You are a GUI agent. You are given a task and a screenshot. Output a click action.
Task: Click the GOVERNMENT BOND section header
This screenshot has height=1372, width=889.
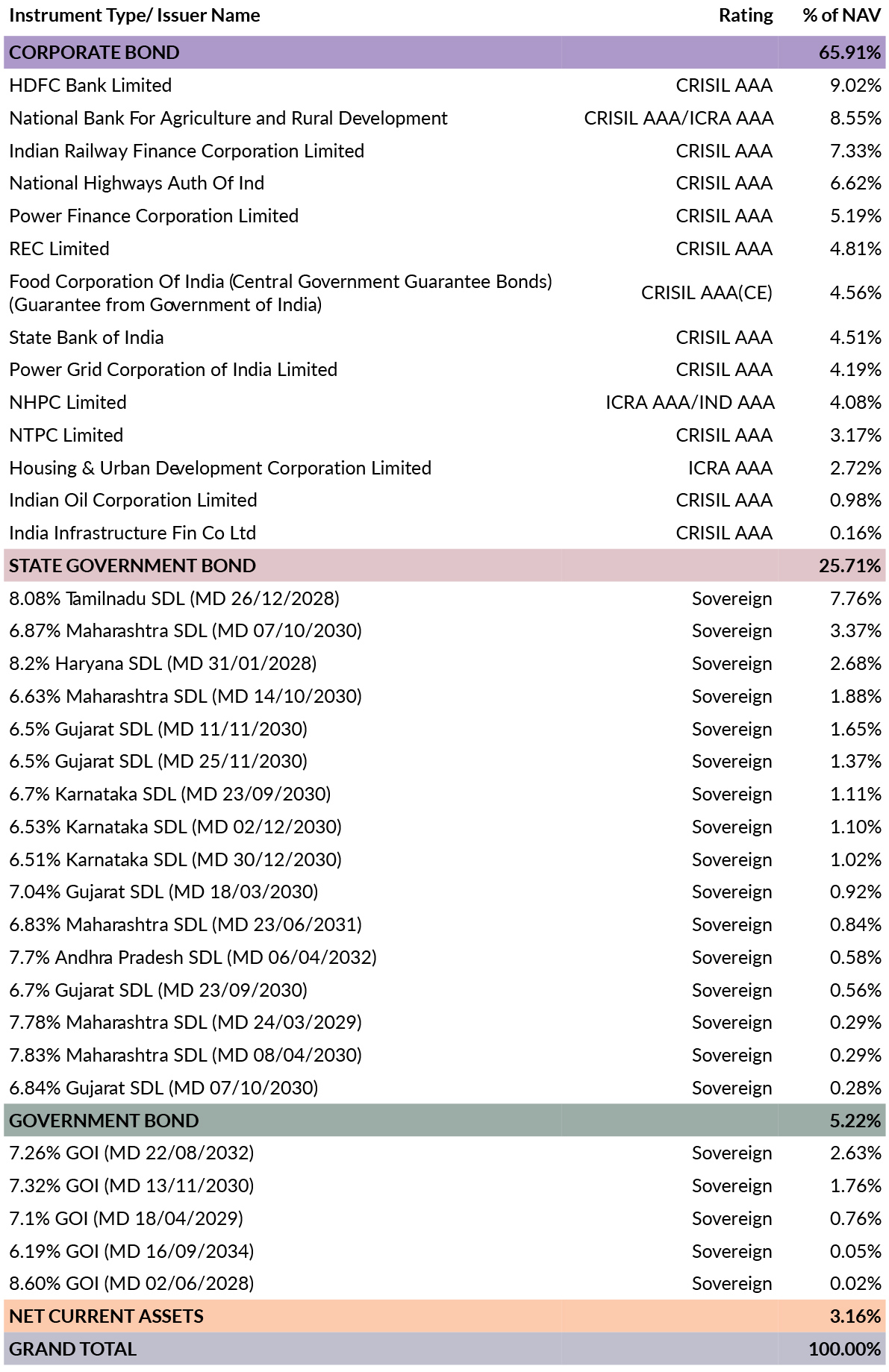coord(104,1121)
